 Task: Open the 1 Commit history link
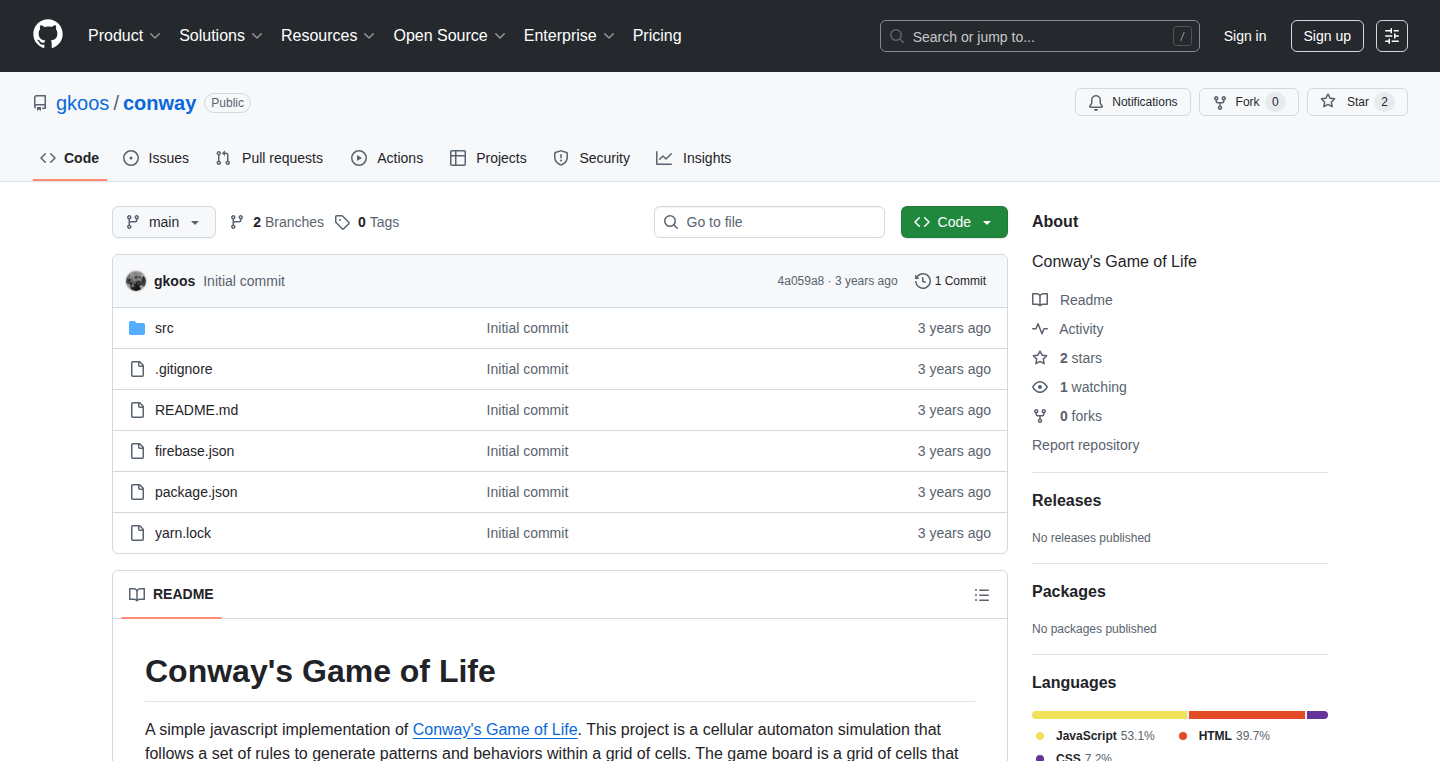pyautogui.click(x=951, y=281)
